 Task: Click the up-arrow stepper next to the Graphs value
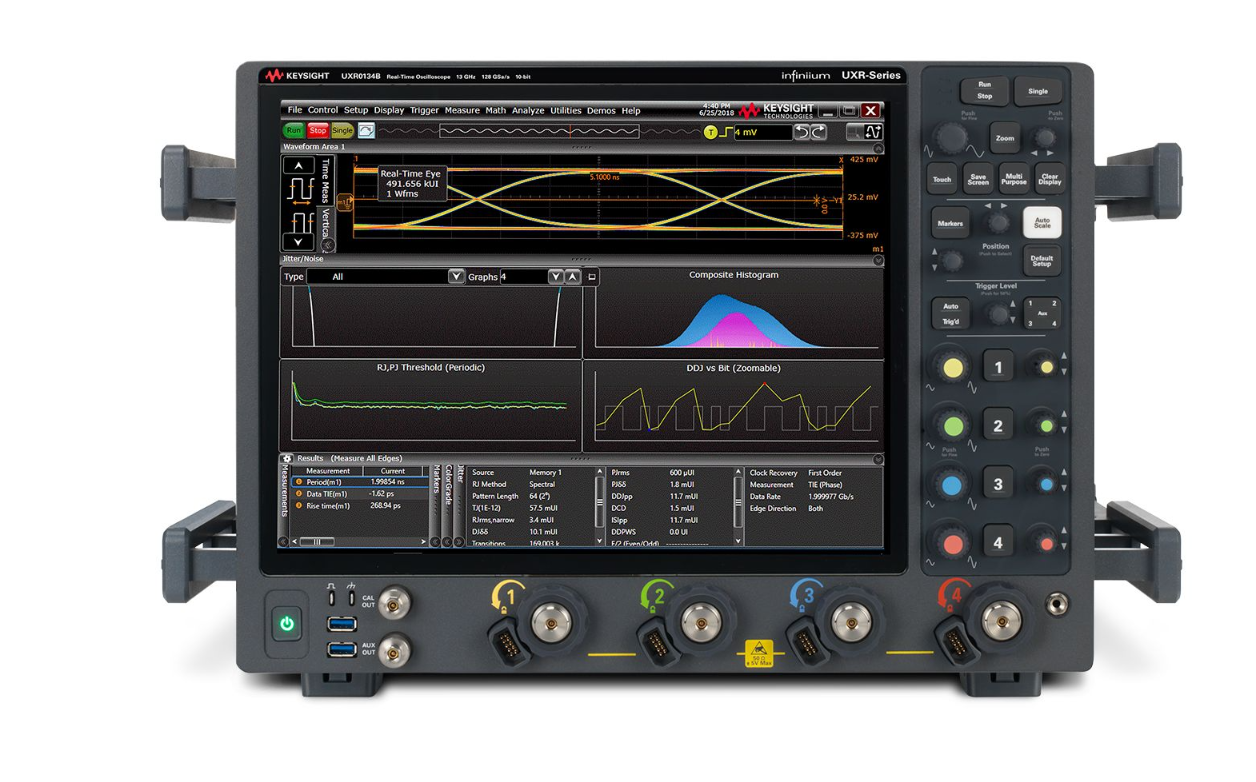pyautogui.click(x=572, y=275)
